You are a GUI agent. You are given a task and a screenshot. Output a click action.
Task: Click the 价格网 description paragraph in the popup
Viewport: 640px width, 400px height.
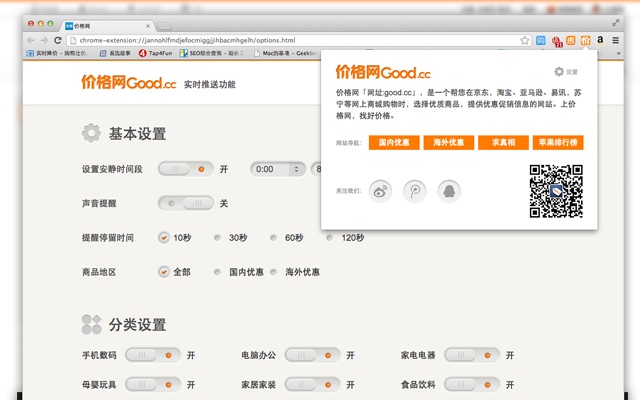coord(459,104)
